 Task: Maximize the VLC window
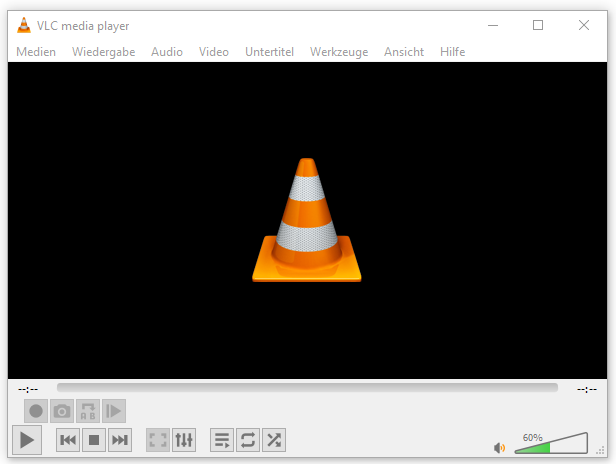tap(538, 26)
